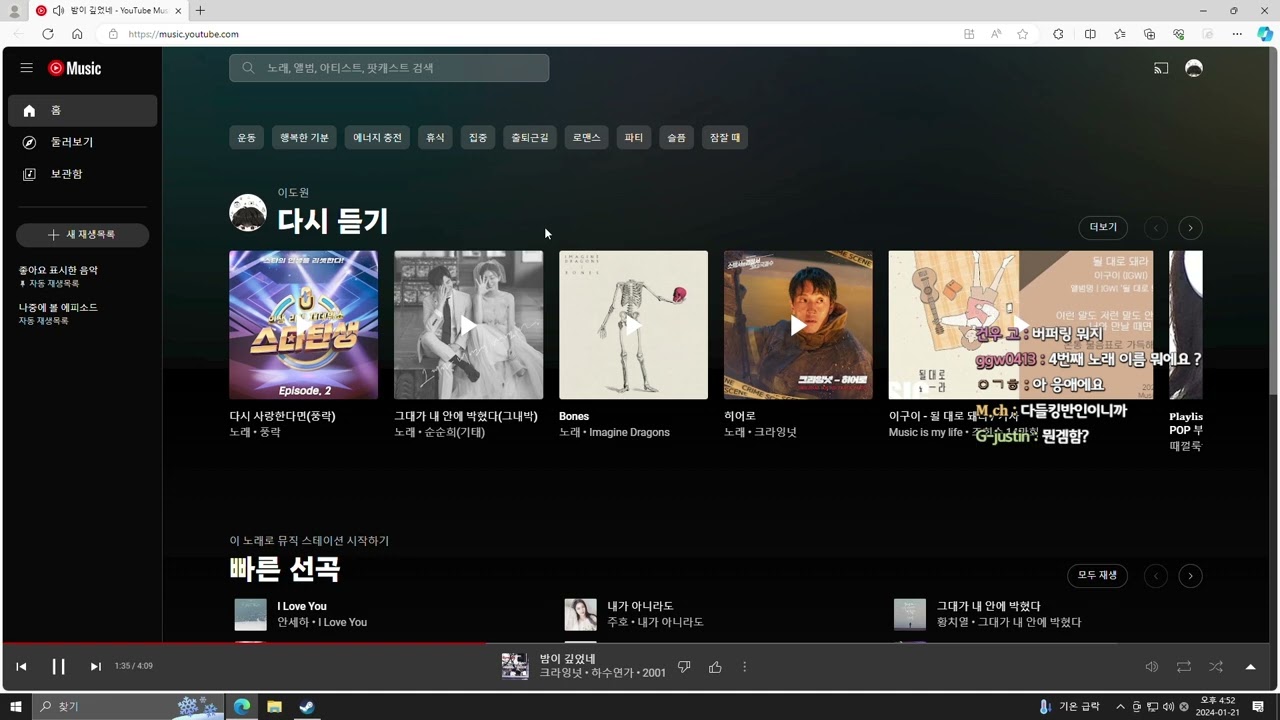Image resolution: width=1280 pixels, height=720 pixels.
Task: Play the 그대가 내 안에 박혔다(그내박) thumbnail
Action: (x=469, y=325)
